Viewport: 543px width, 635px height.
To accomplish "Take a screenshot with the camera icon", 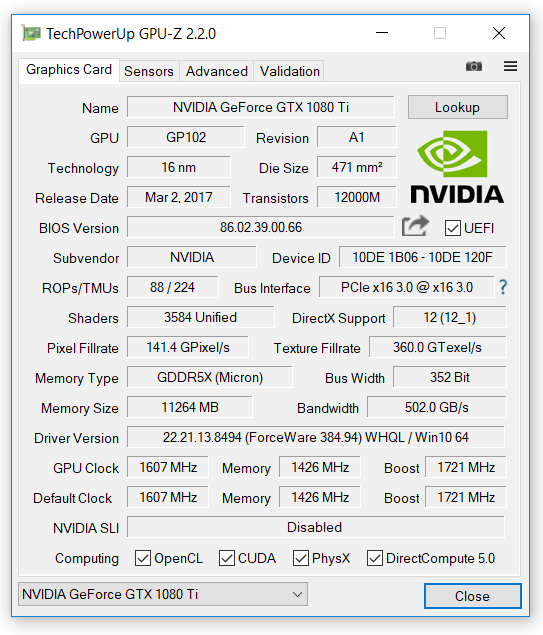I will click(x=474, y=66).
